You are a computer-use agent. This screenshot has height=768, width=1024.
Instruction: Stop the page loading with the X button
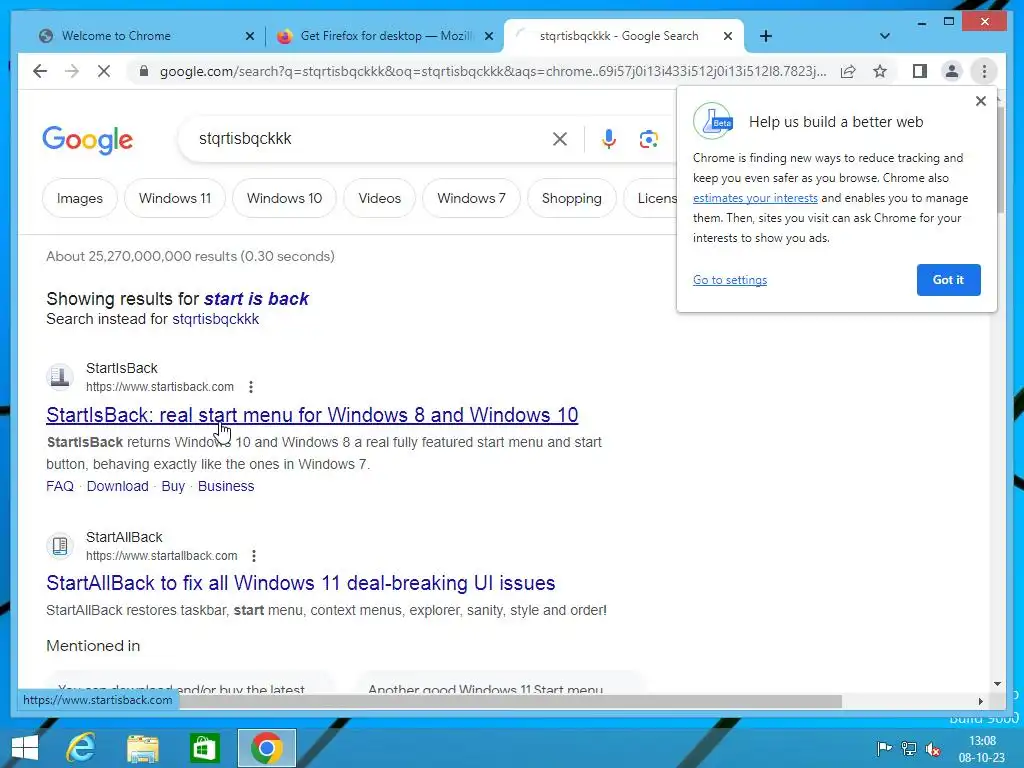pos(104,71)
